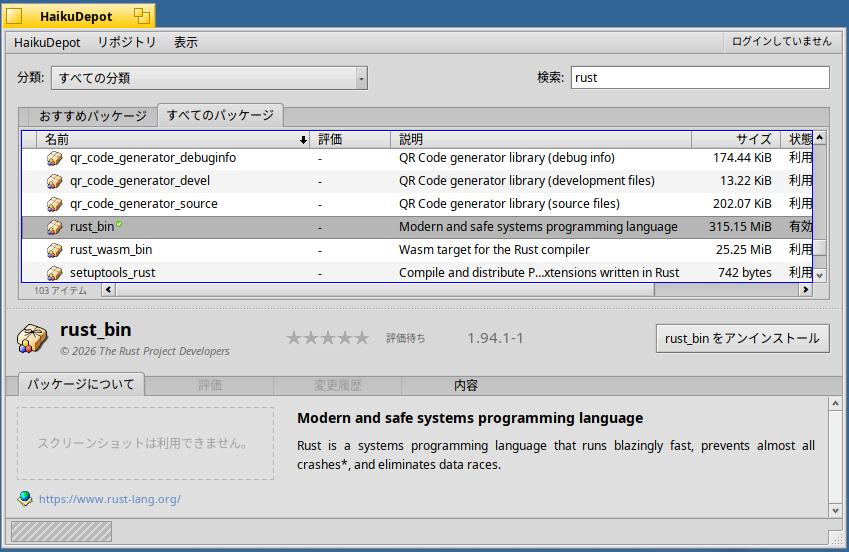Viewport: 849px width, 552px height.
Task: Click the globe icon beside the website link
Action: pyautogui.click(x=25, y=498)
